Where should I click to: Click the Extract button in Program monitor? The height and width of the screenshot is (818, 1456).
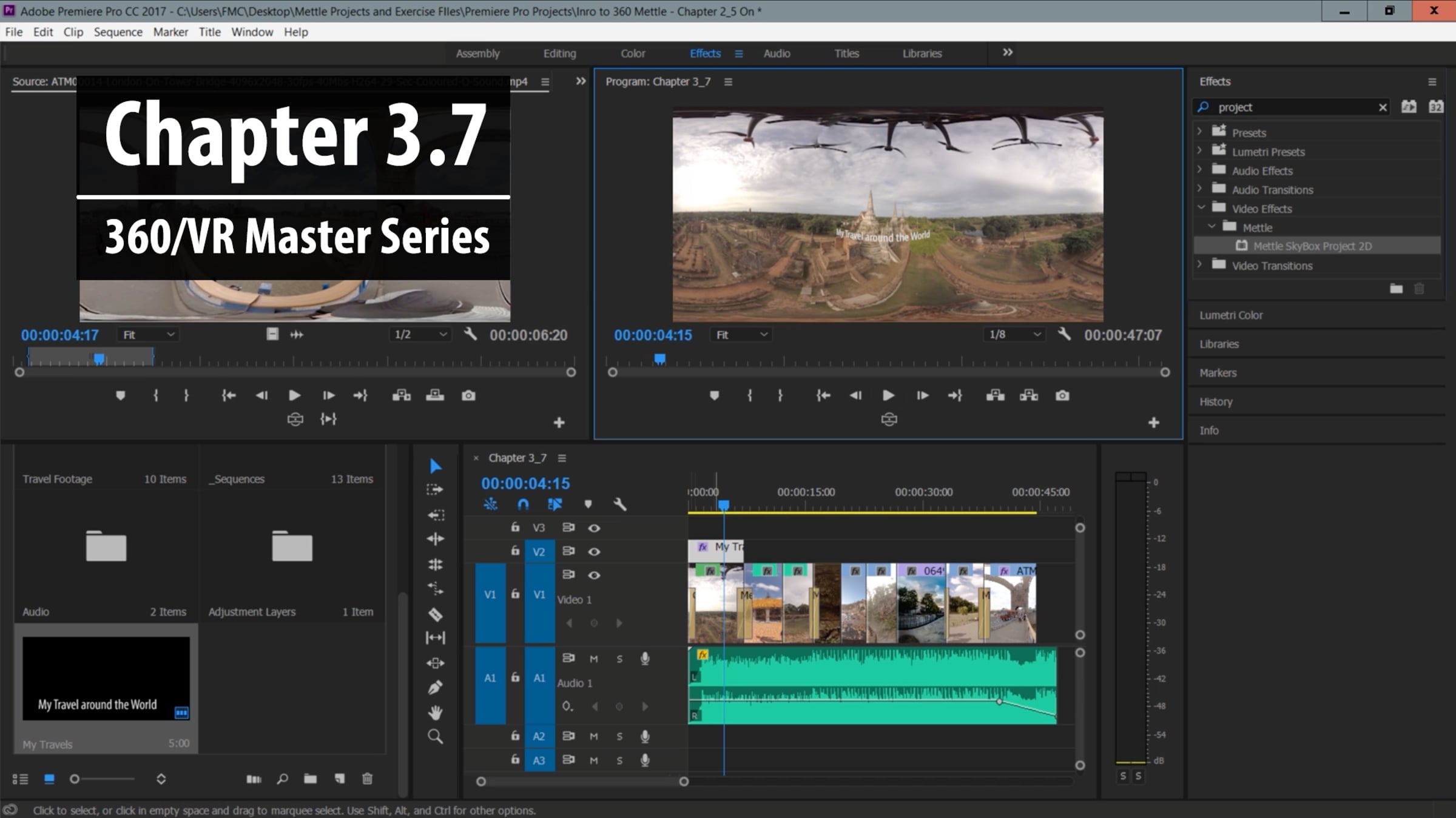(1029, 395)
